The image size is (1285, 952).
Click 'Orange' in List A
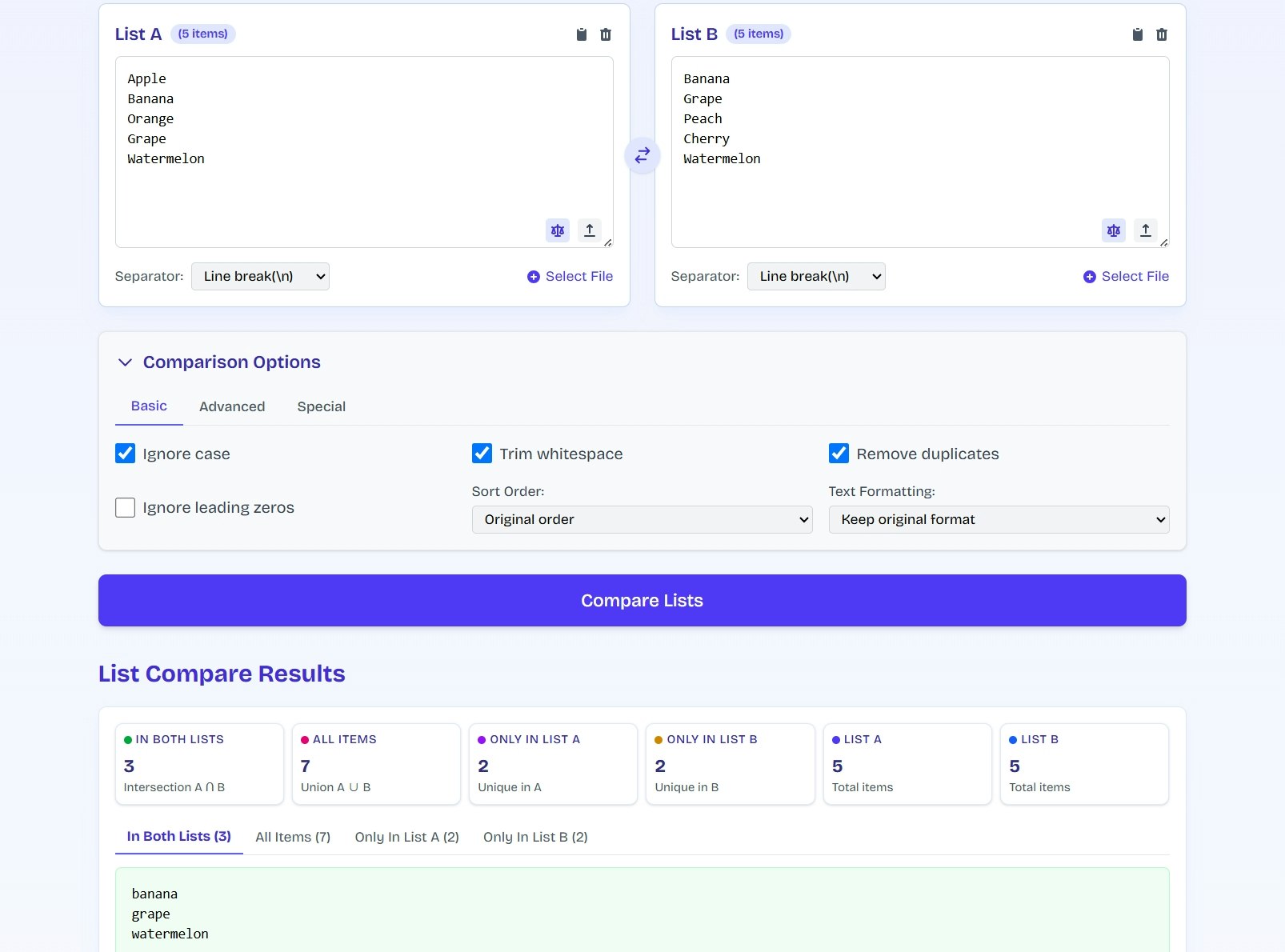(150, 119)
